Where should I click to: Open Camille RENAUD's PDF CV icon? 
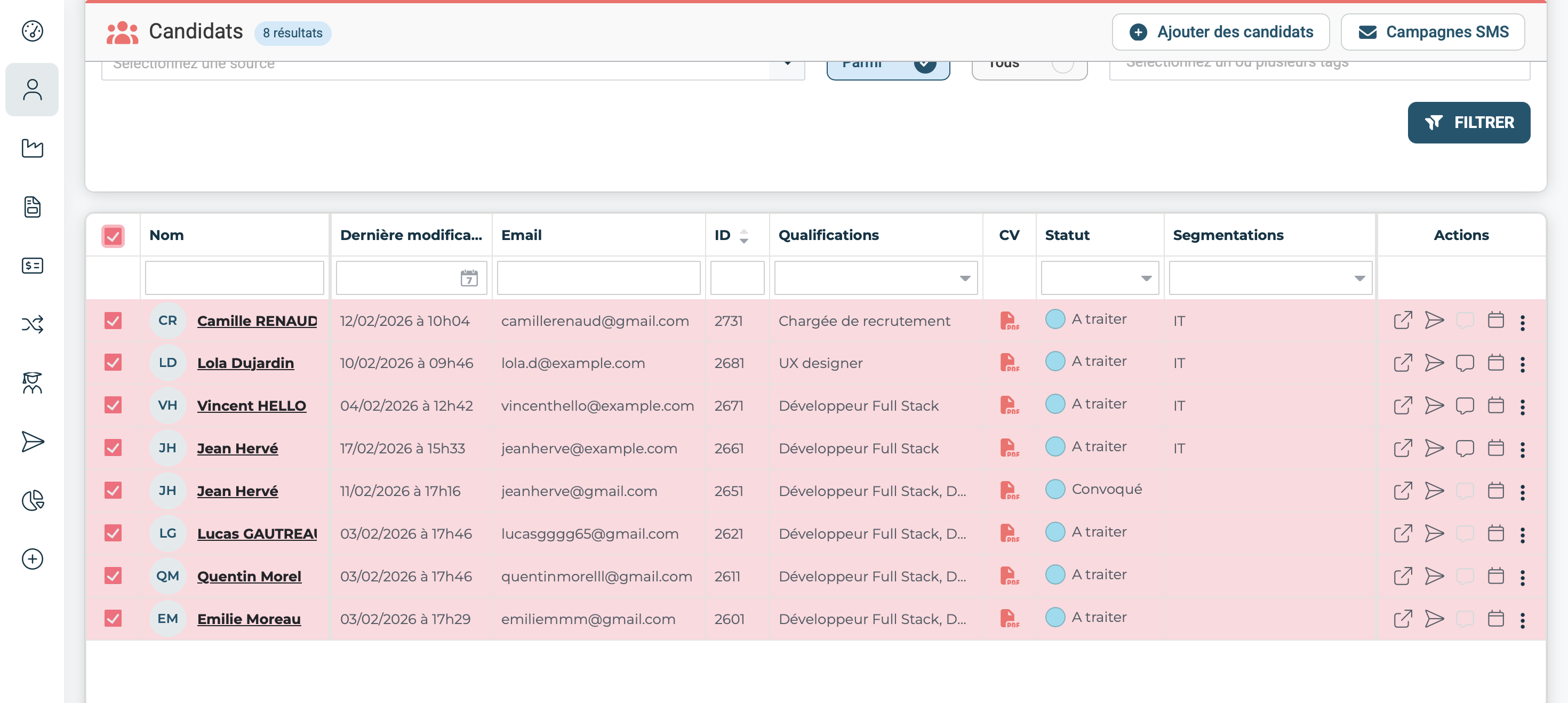click(1008, 321)
